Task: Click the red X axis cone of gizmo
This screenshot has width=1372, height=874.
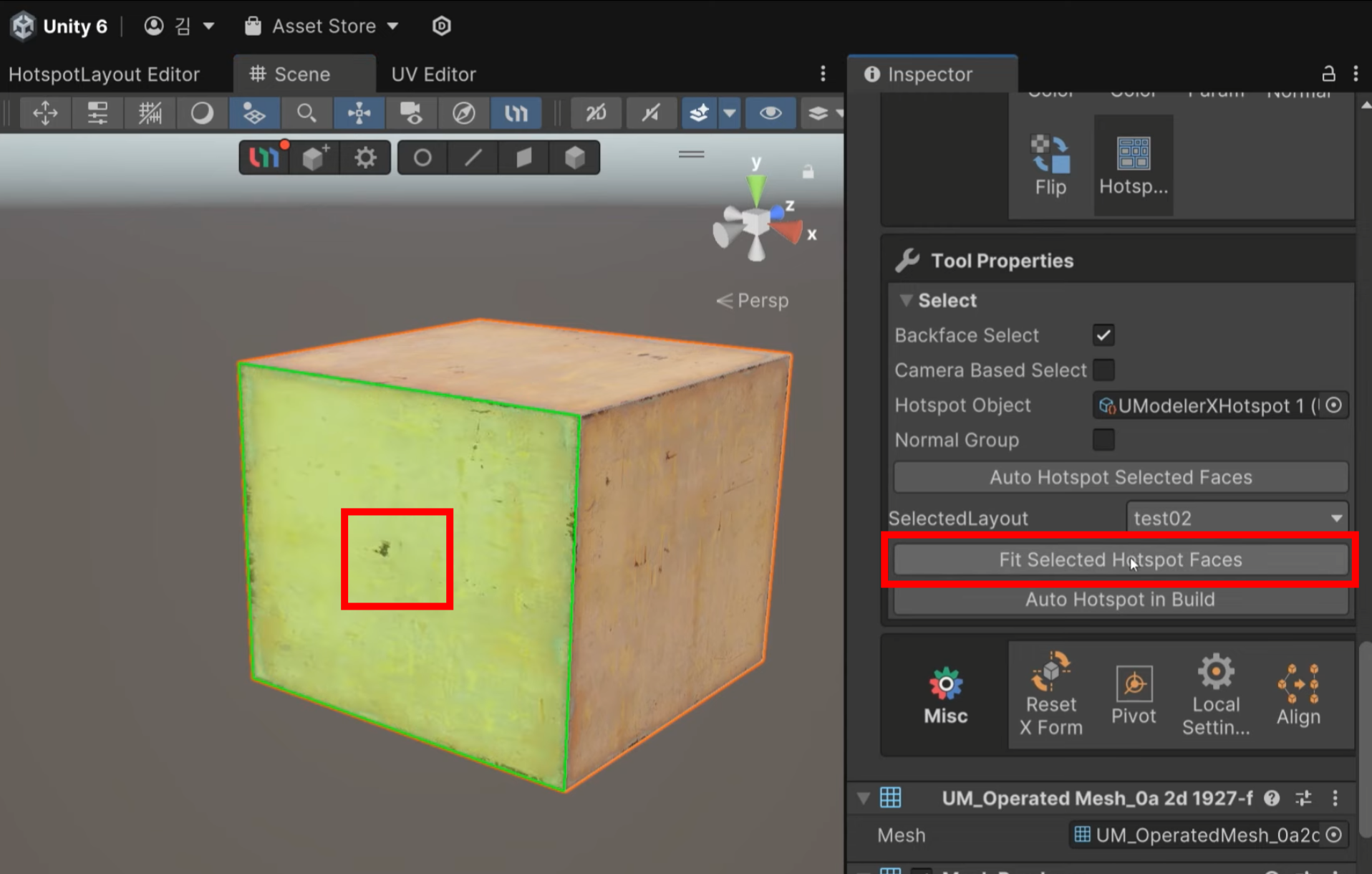Action: pos(789,232)
